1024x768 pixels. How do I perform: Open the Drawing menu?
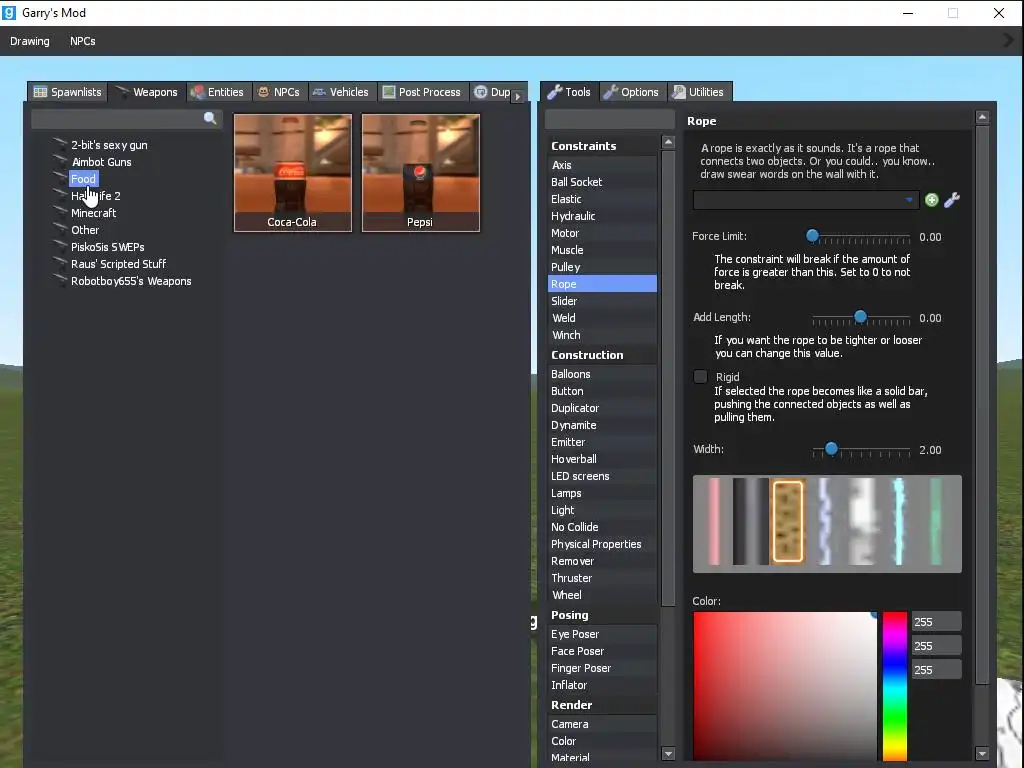point(29,41)
